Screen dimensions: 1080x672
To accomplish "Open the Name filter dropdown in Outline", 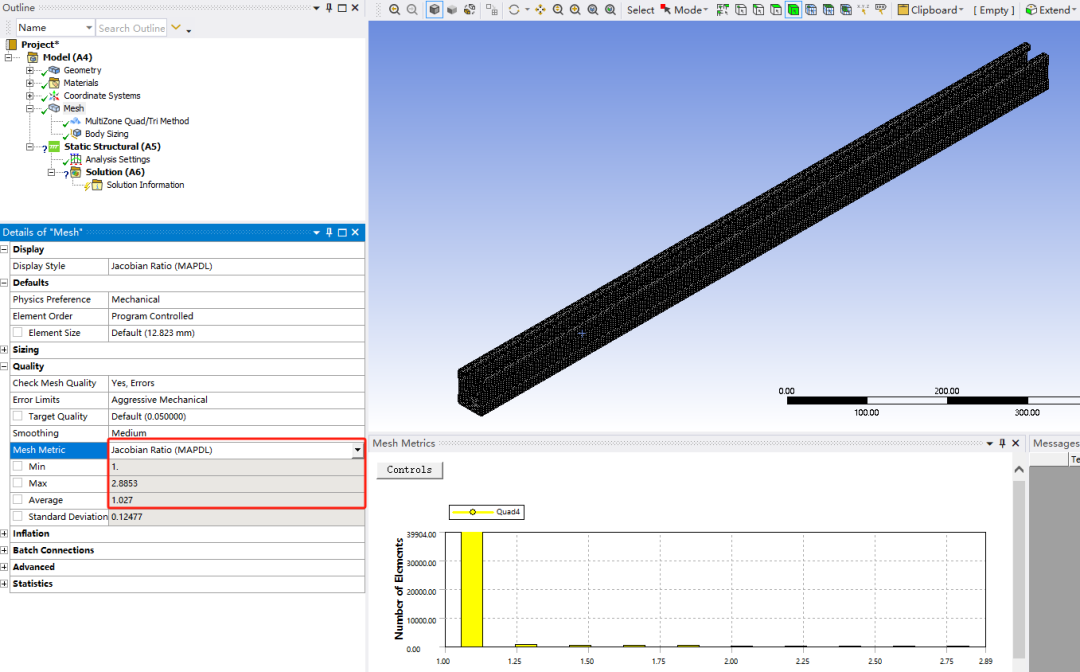I will coord(89,28).
